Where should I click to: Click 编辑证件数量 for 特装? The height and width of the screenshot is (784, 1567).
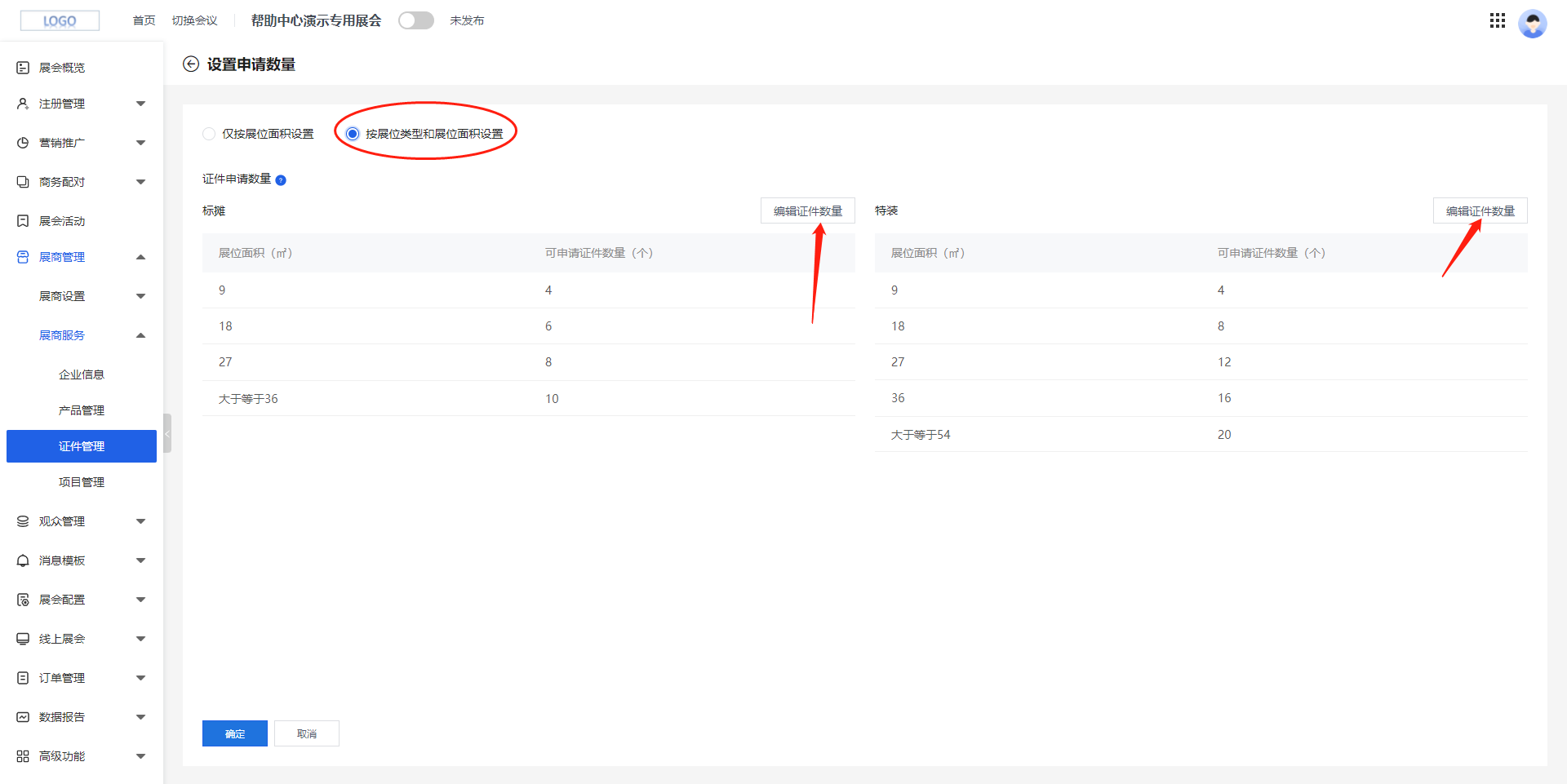[x=1480, y=210]
